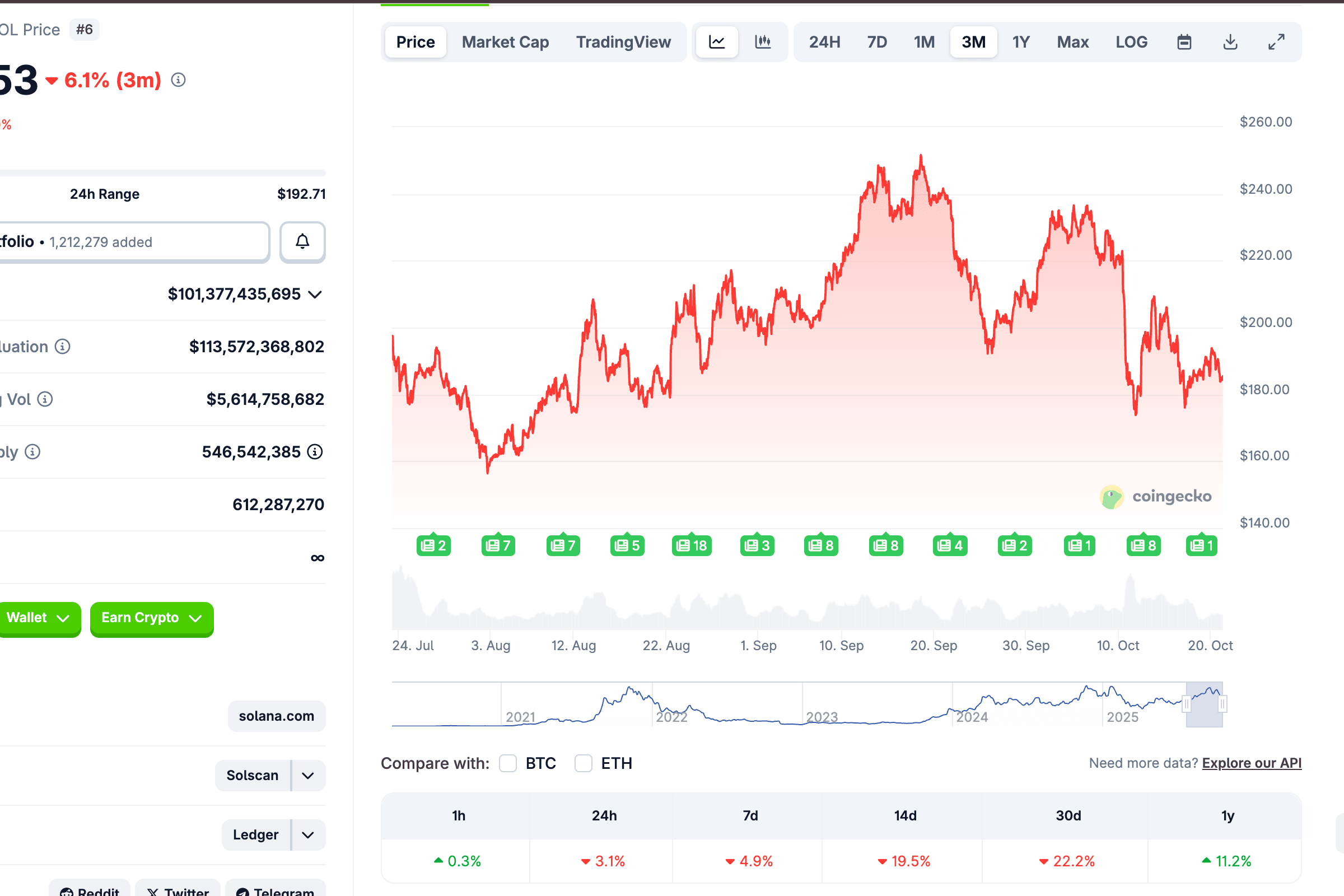1344x896 pixels.
Task: Click news marker showing 18 articles
Action: (692, 545)
